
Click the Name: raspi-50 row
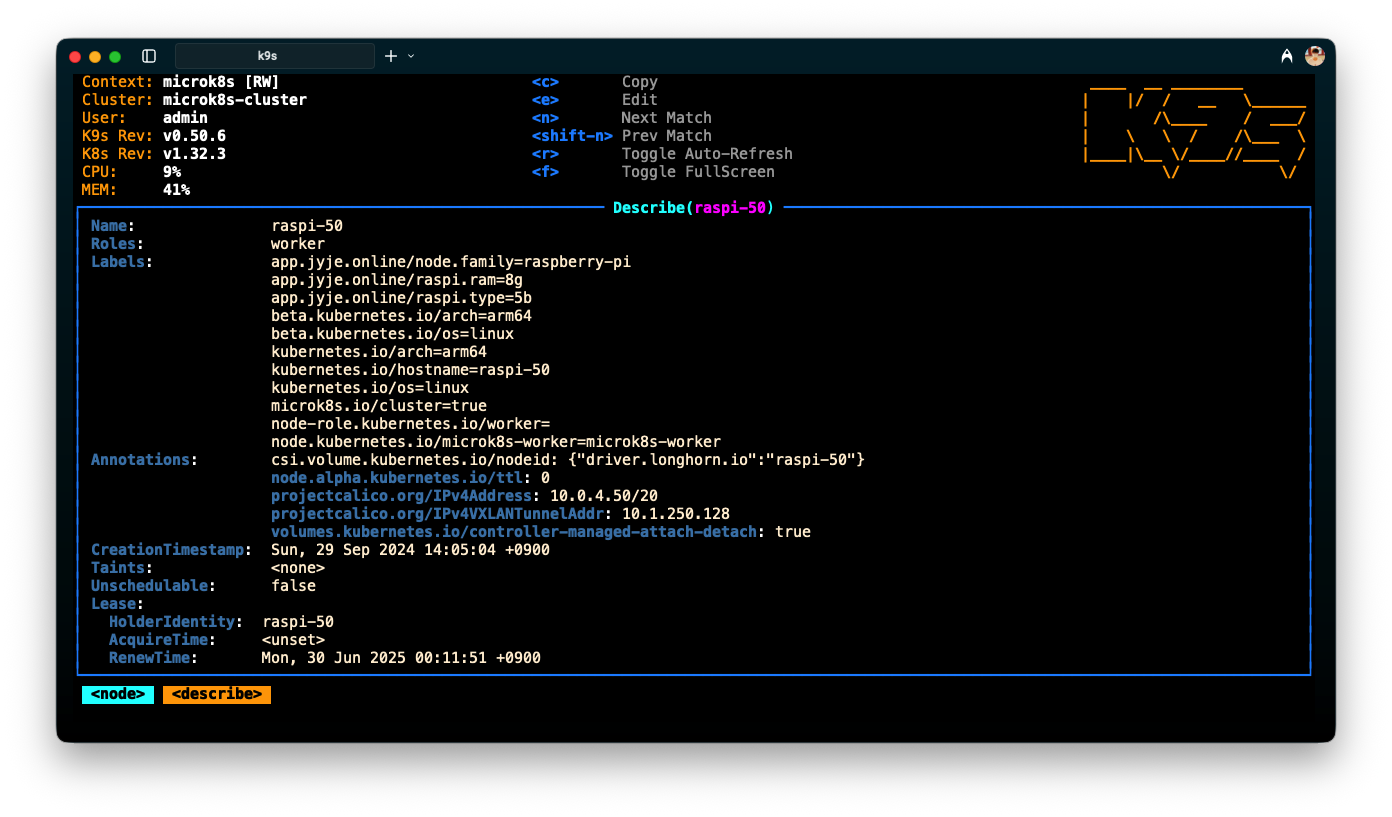tap(217, 226)
